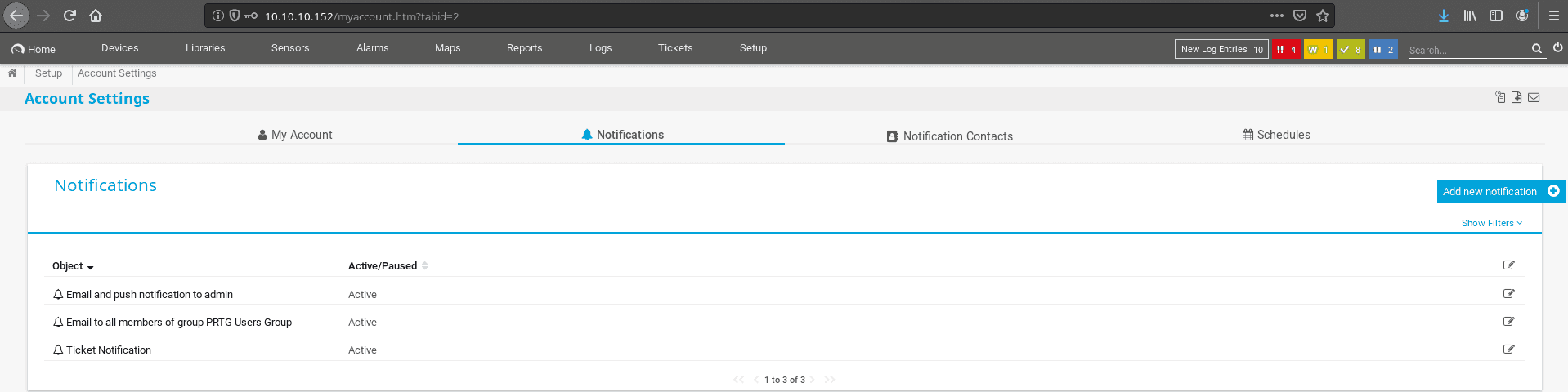Click the add ticket document icon
Viewport: 1568px width, 392px height.
tap(1516, 97)
